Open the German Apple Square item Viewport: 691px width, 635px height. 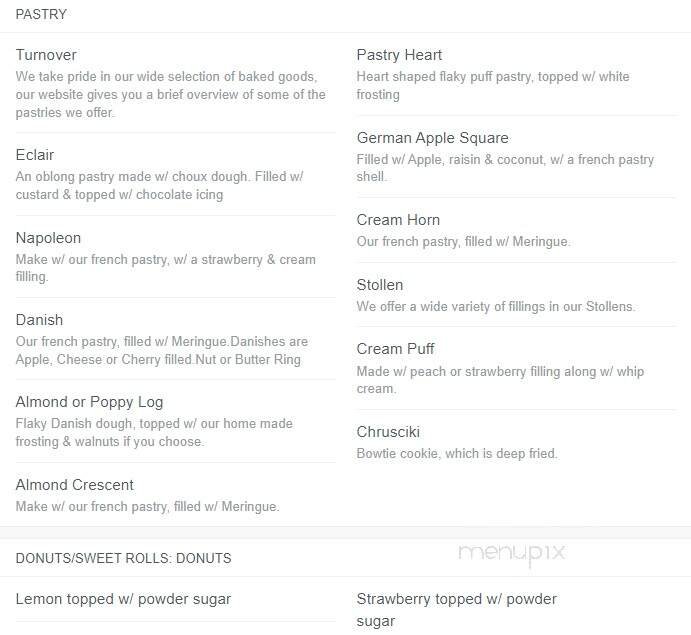point(432,138)
